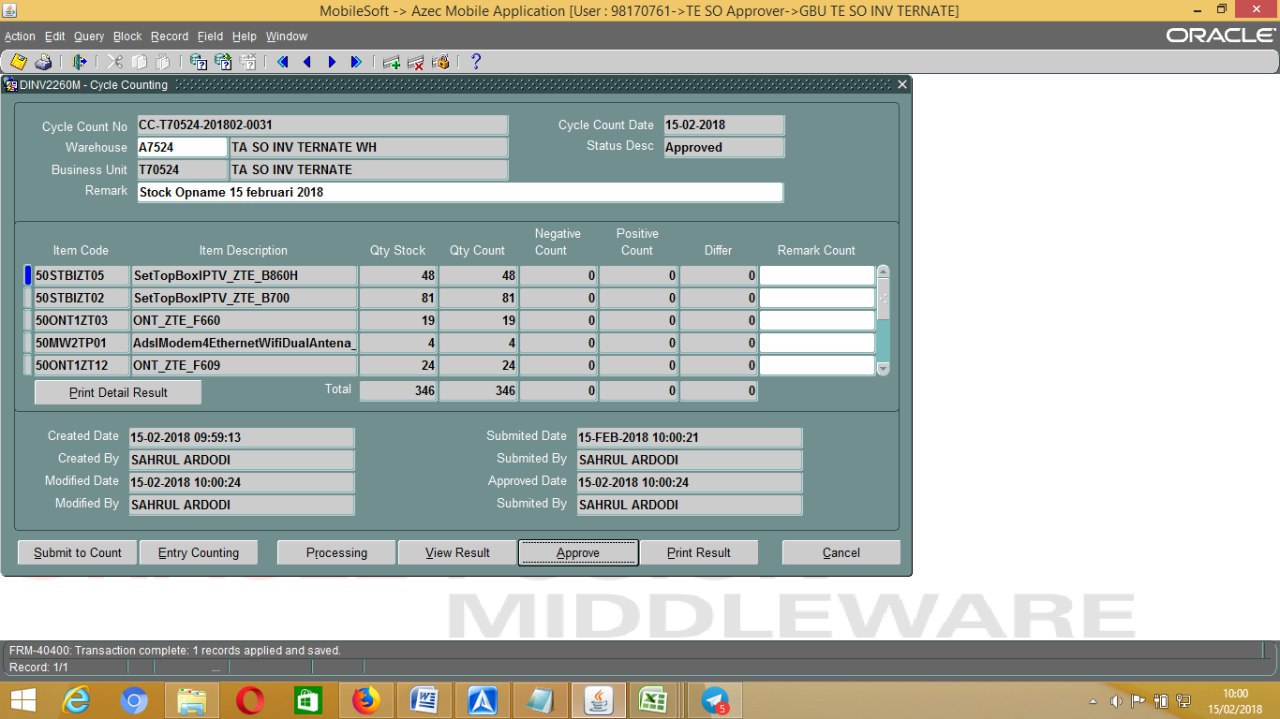Viewport: 1280px width, 719px height.
Task: Go to the first record
Action: 283,62
